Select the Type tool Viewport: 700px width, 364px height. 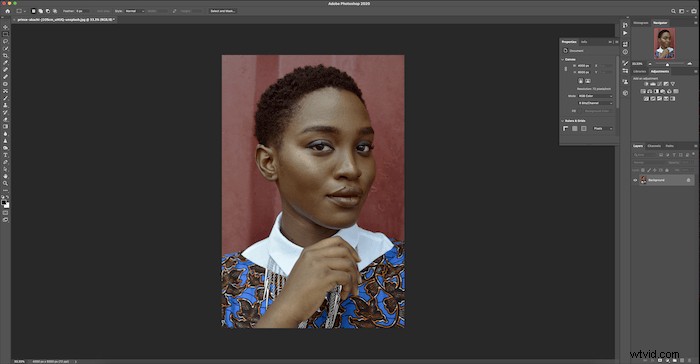tap(5, 155)
